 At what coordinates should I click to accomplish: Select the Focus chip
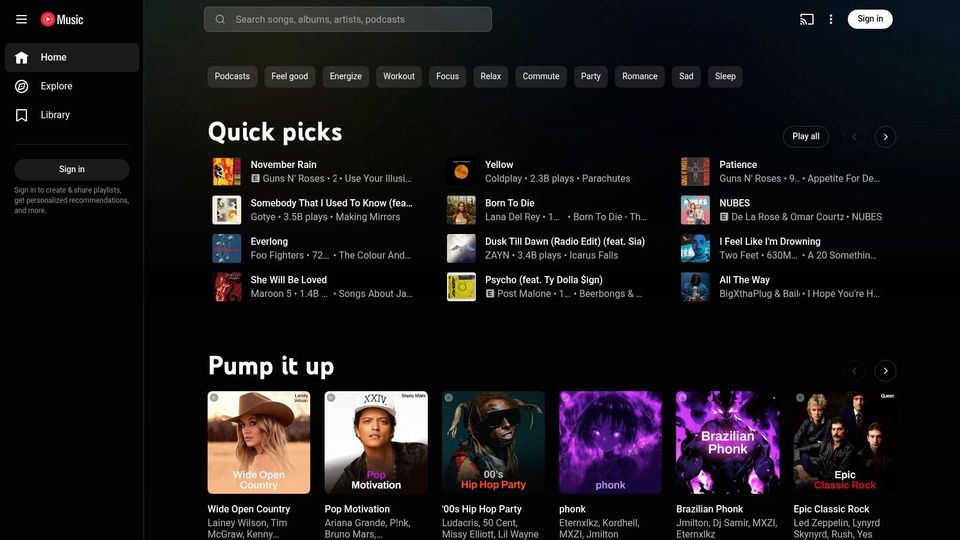448,77
